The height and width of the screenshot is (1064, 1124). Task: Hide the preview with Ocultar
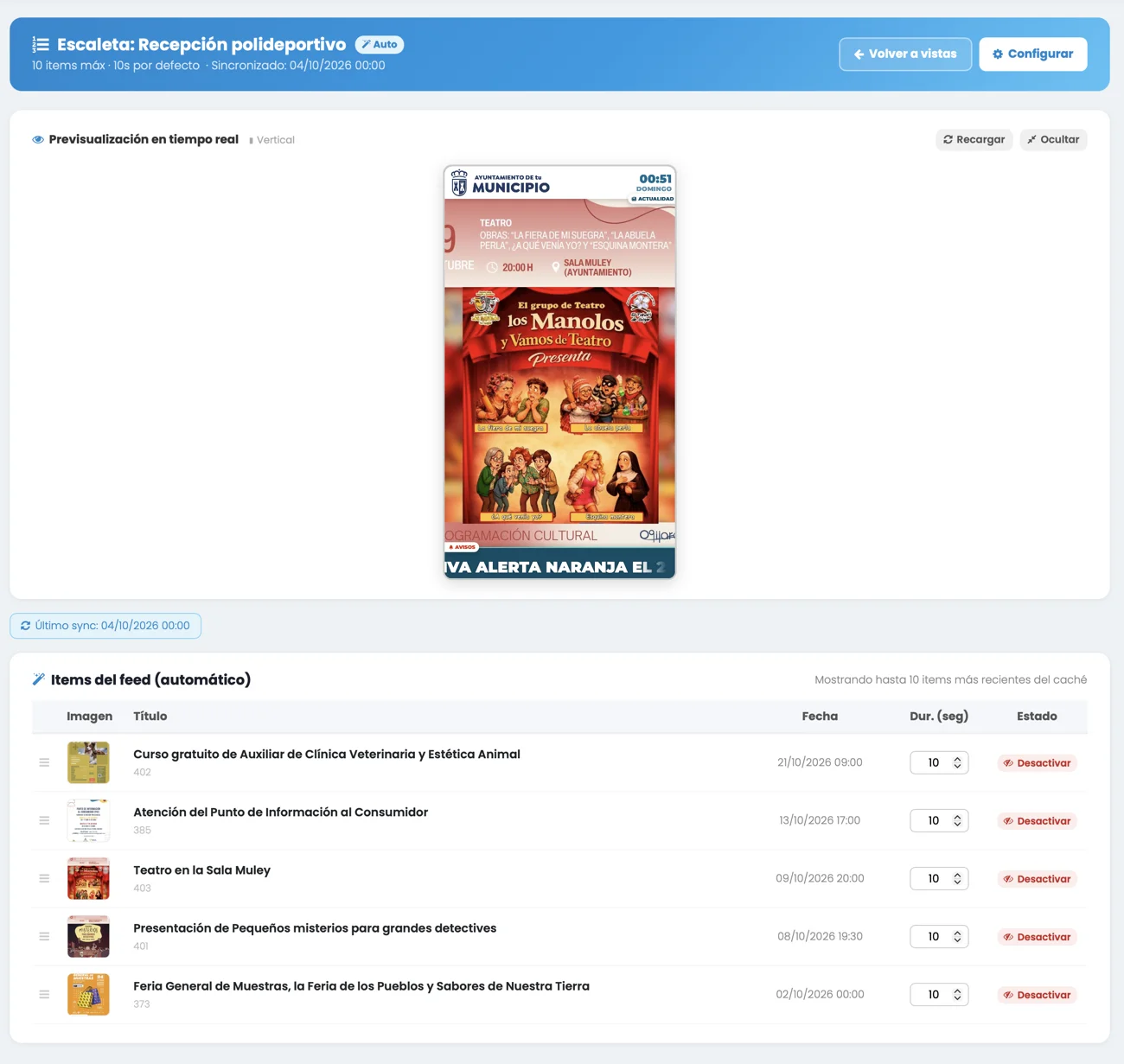coord(1053,139)
